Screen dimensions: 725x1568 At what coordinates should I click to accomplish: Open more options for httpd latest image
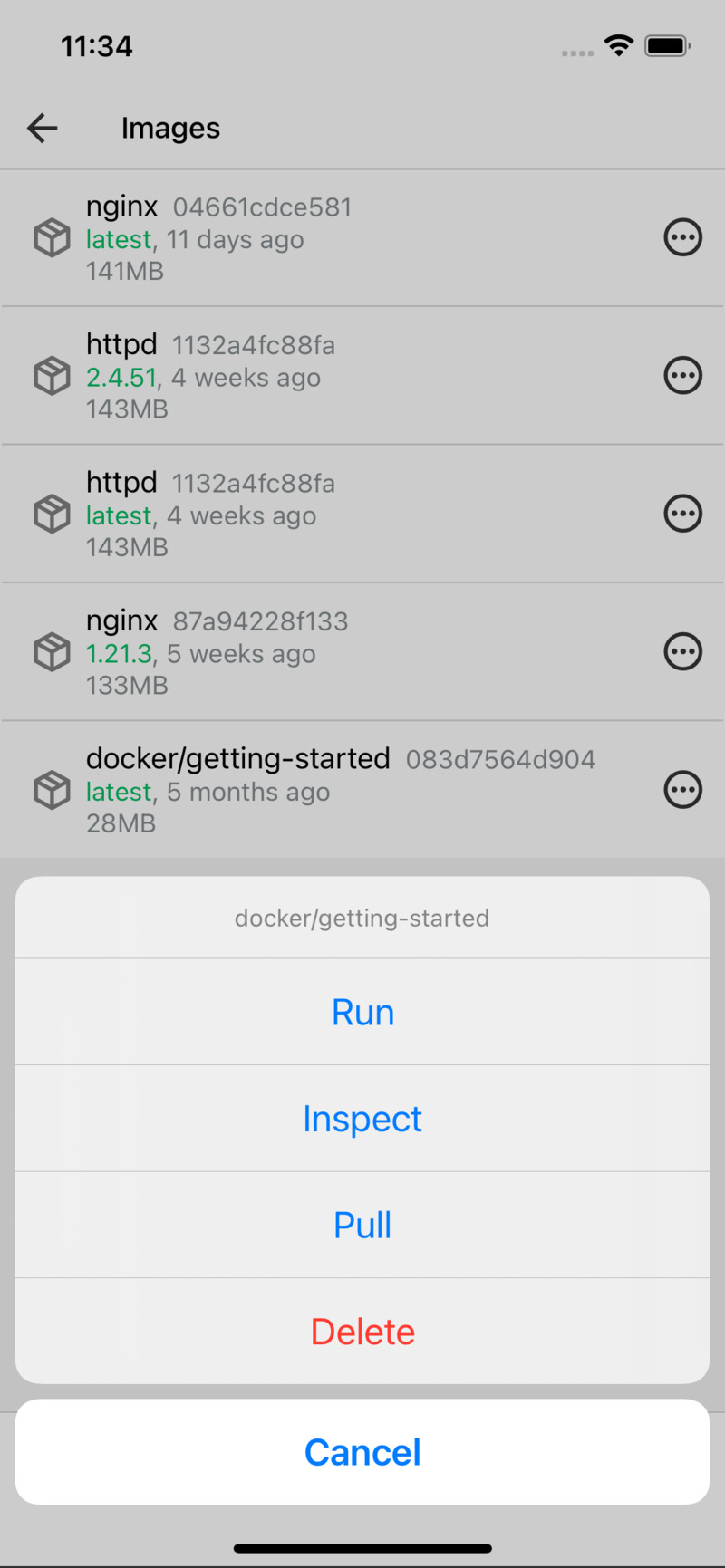[x=682, y=514]
